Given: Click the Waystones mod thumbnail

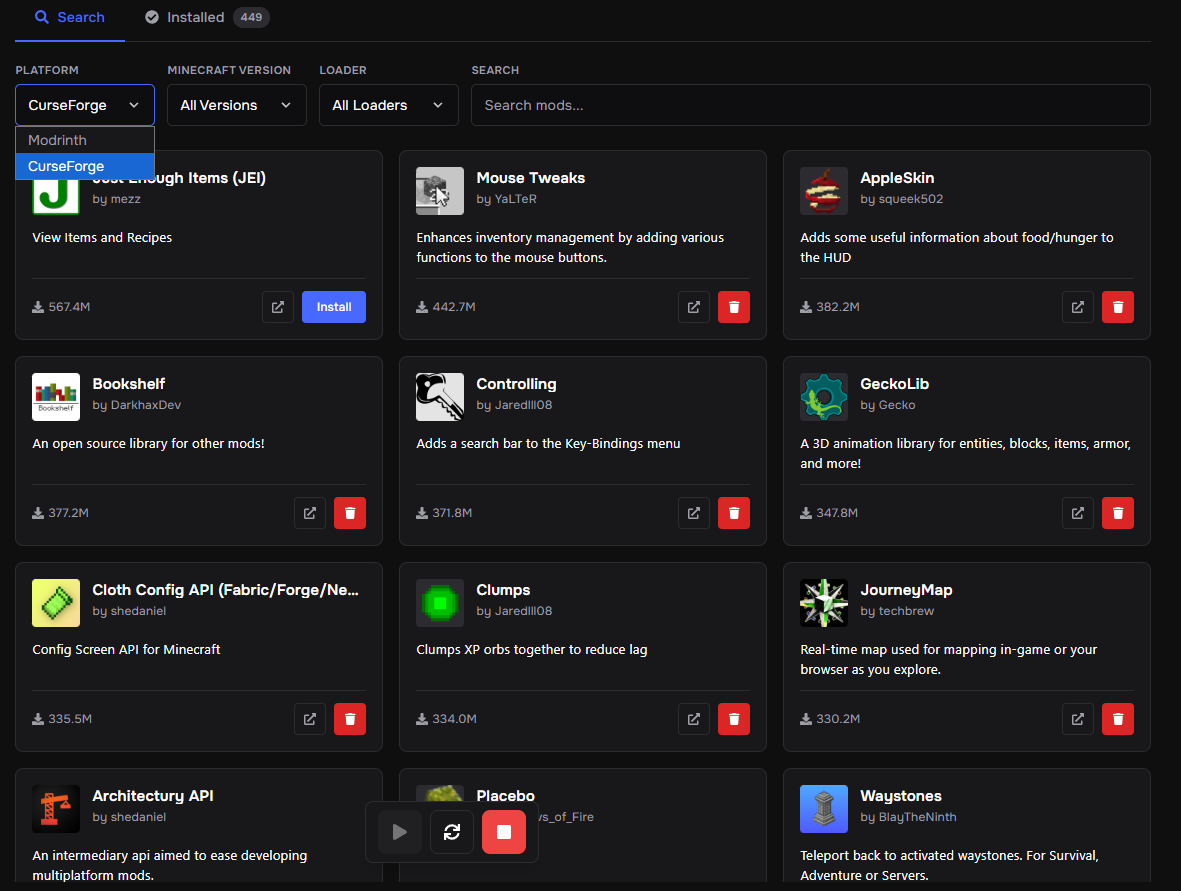Looking at the screenshot, I should pyautogui.click(x=824, y=809).
